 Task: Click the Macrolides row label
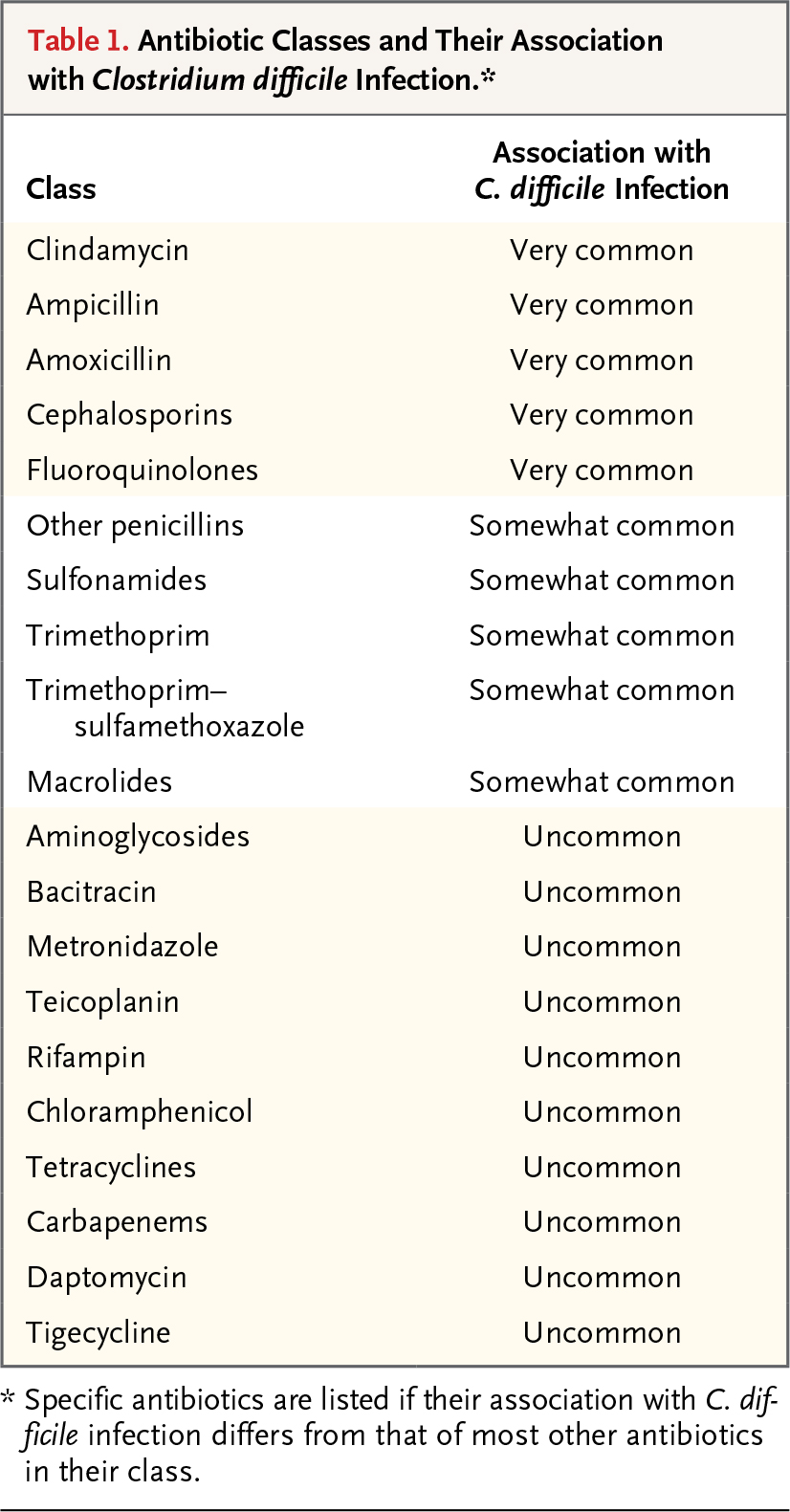pyautogui.click(x=99, y=782)
